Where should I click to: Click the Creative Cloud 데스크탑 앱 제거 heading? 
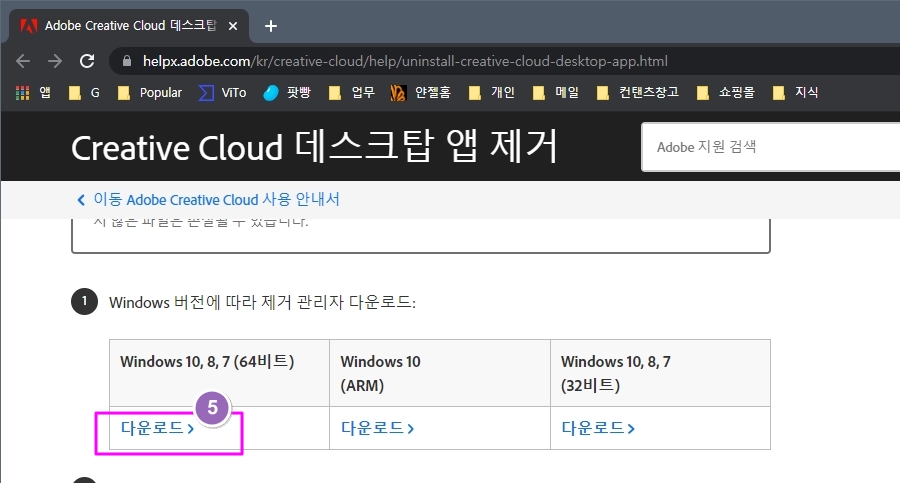[x=314, y=146]
